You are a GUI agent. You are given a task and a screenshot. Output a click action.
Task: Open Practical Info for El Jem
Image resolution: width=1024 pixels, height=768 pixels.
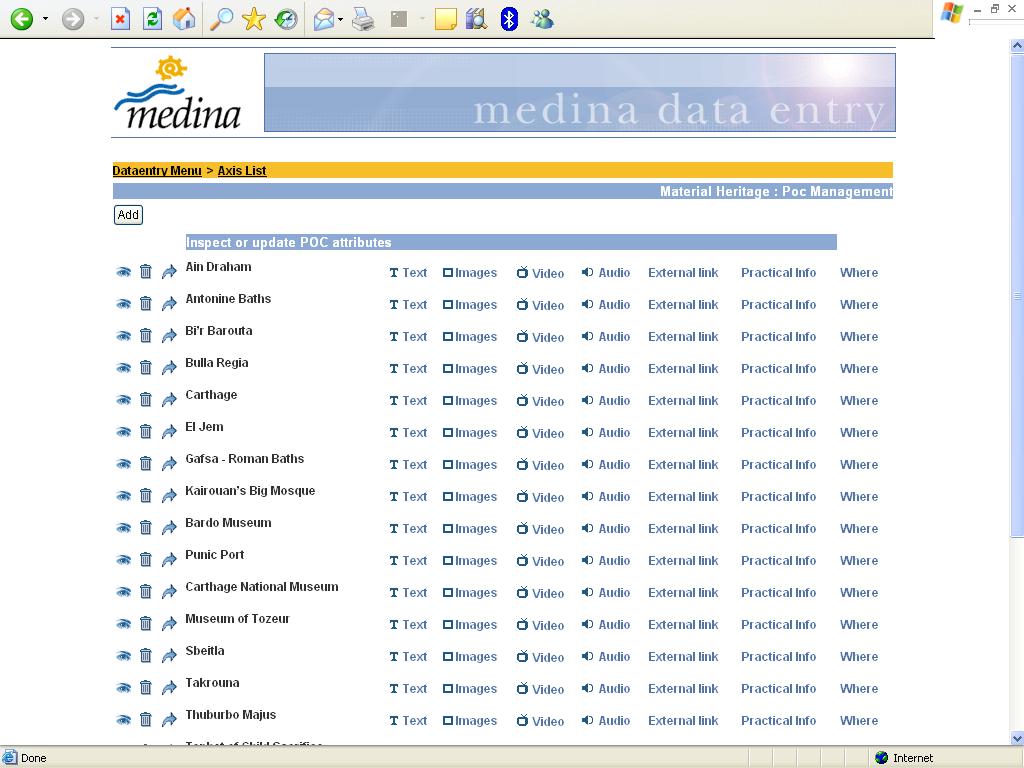coord(778,432)
